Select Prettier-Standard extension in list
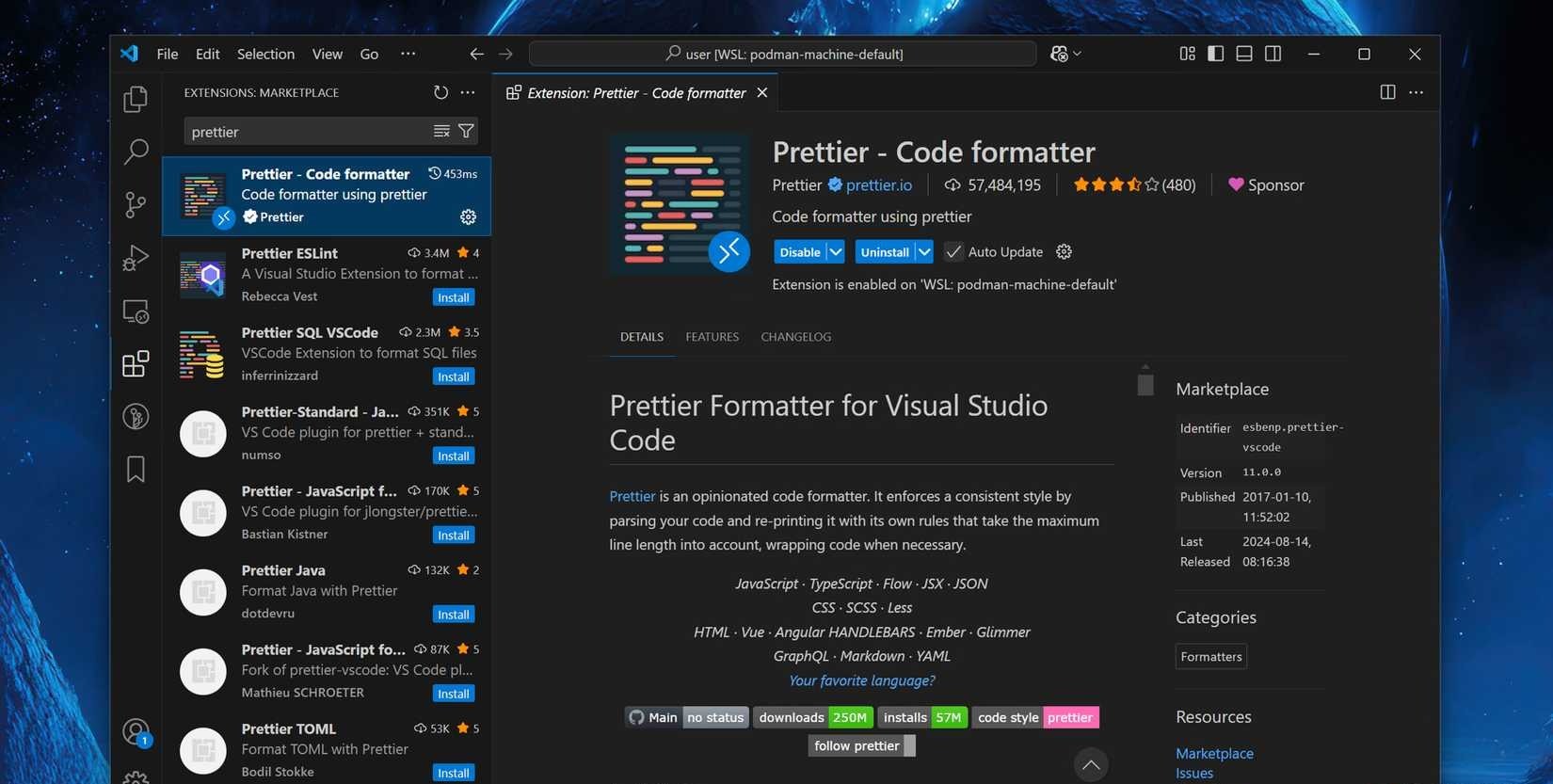The height and width of the screenshot is (784, 1553). coord(327,433)
